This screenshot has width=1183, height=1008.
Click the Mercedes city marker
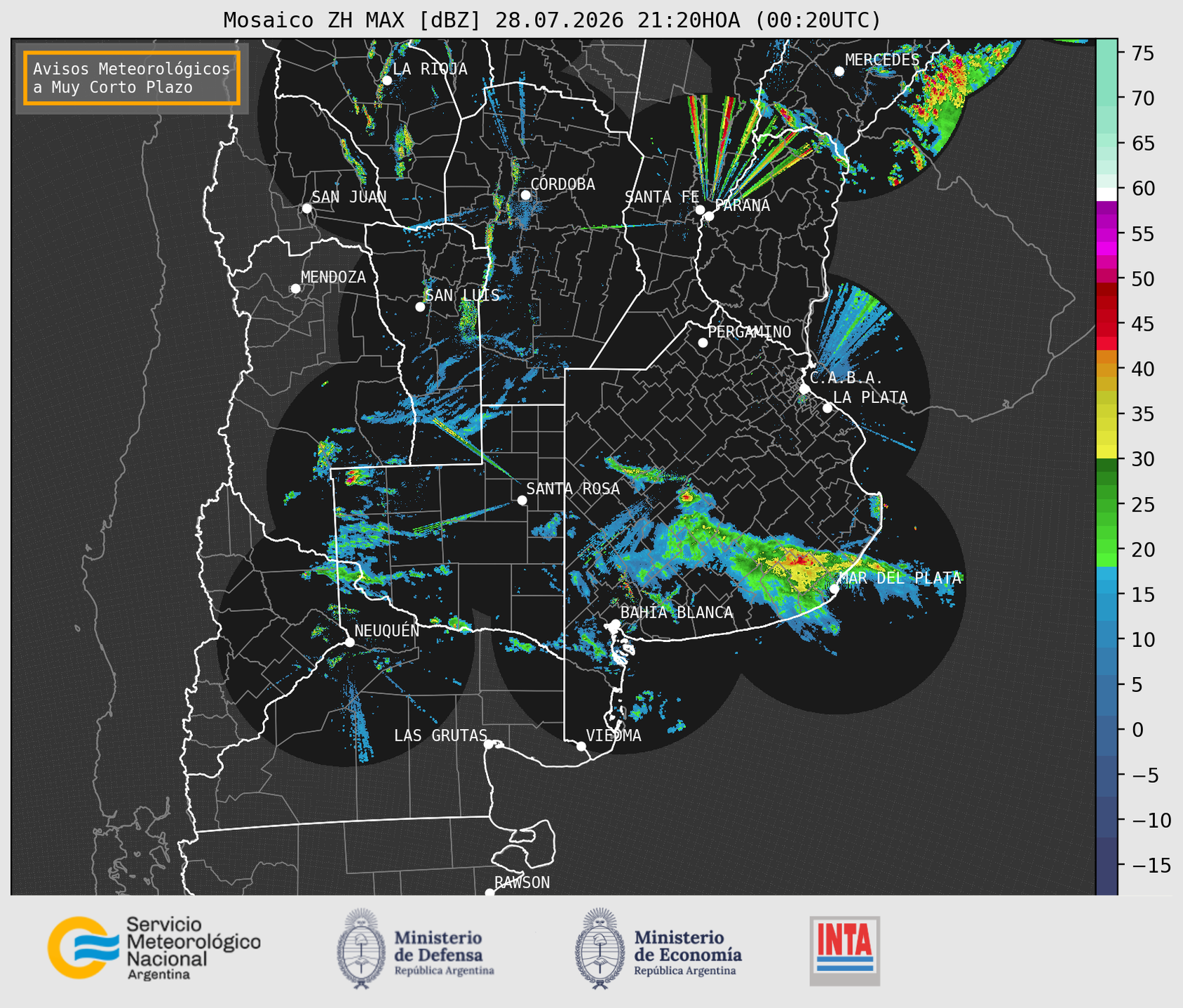coord(839,71)
